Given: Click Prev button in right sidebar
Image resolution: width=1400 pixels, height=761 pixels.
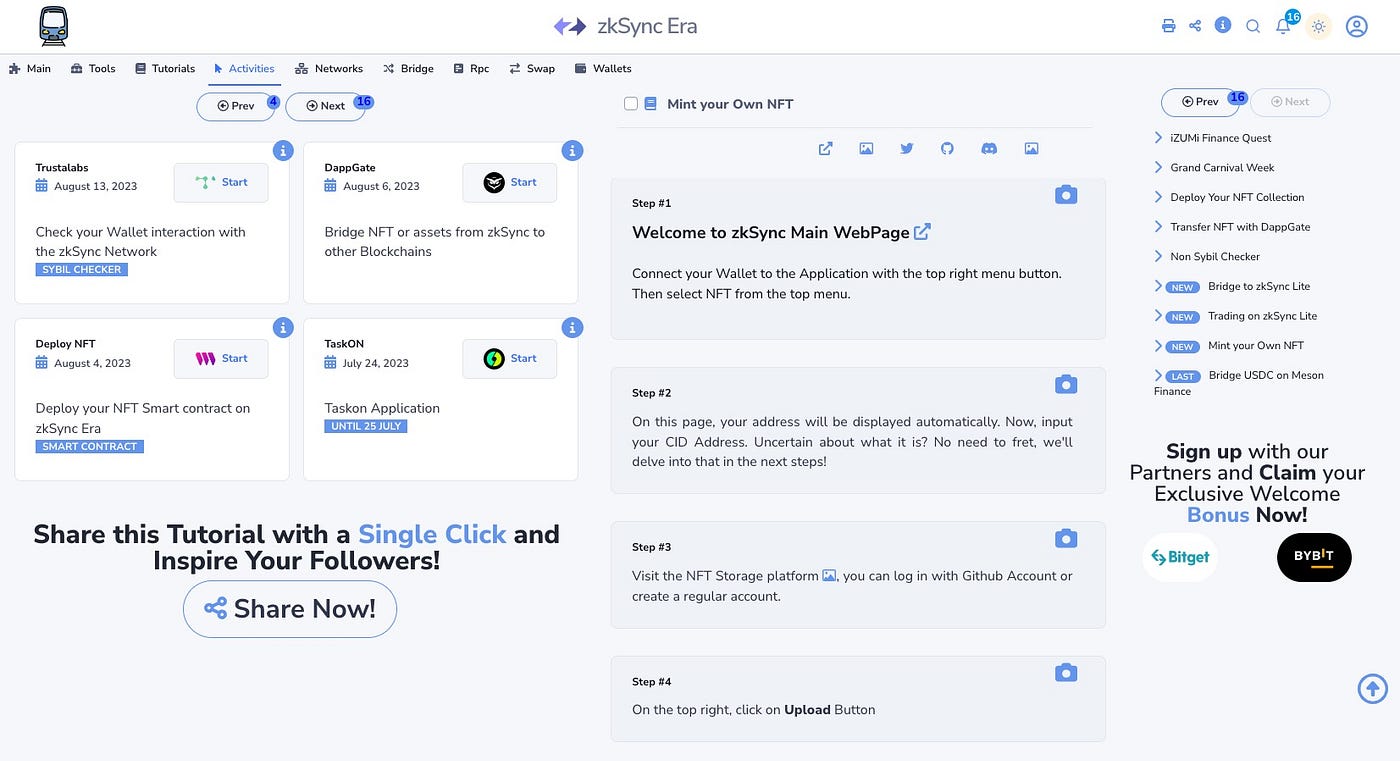Looking at the screenshot, I should pos(1200,102).
